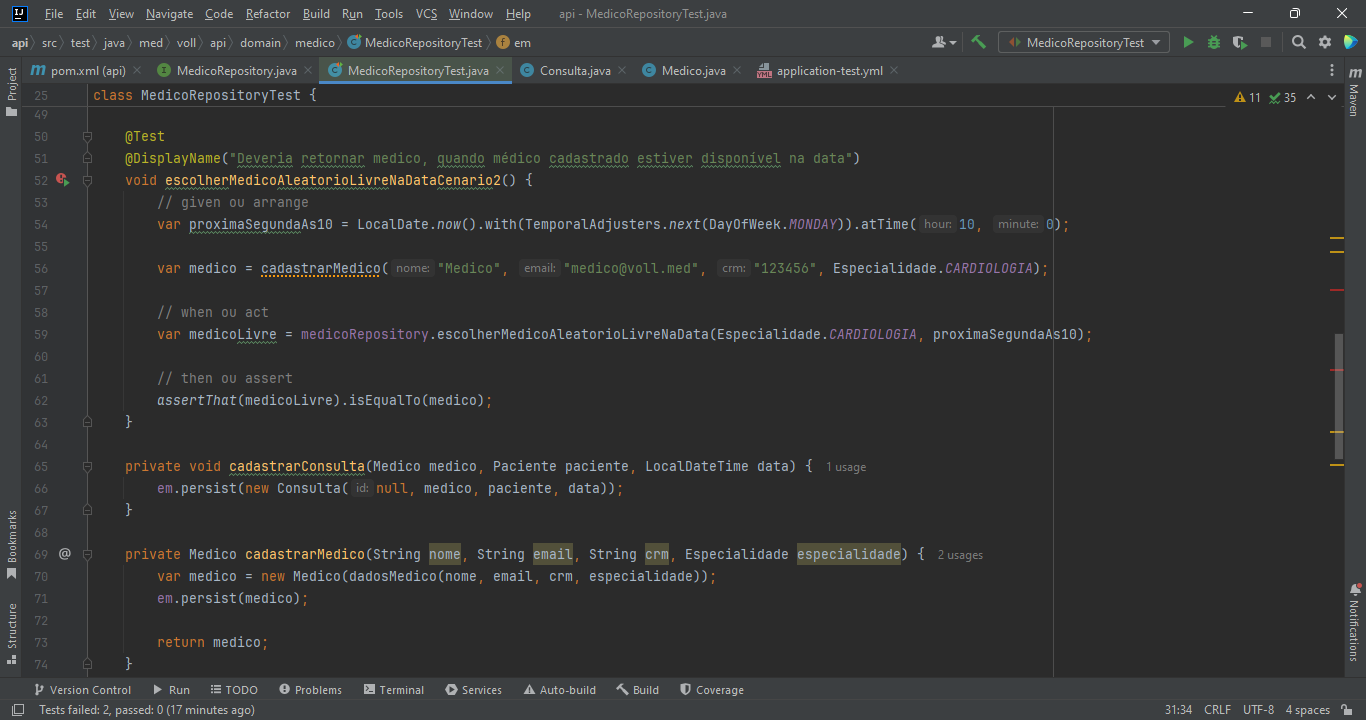Click breadcrumb 'domain' in navigation bar

(260, 43)
